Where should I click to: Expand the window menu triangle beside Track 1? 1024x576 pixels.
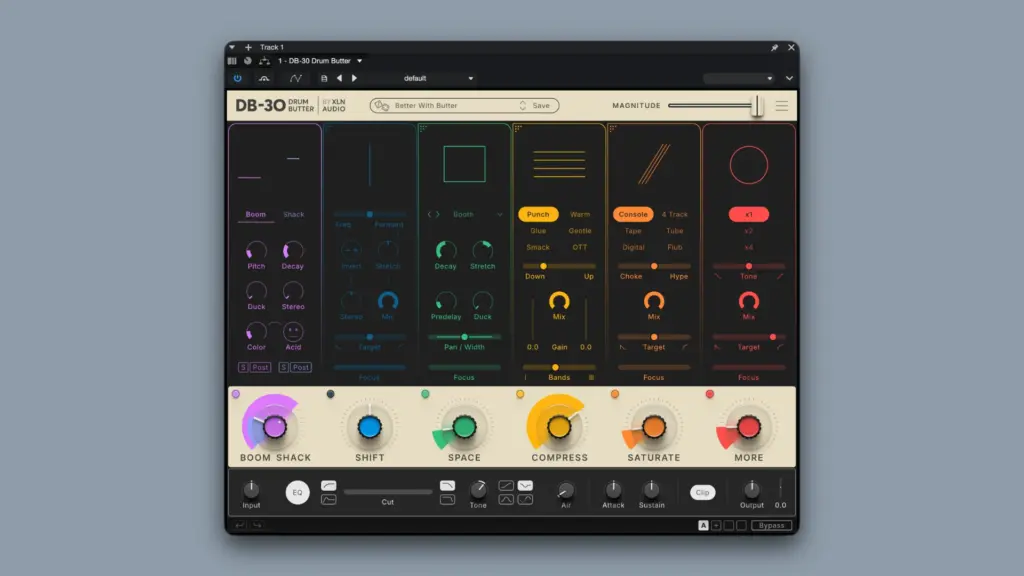(x=232, y=47)
